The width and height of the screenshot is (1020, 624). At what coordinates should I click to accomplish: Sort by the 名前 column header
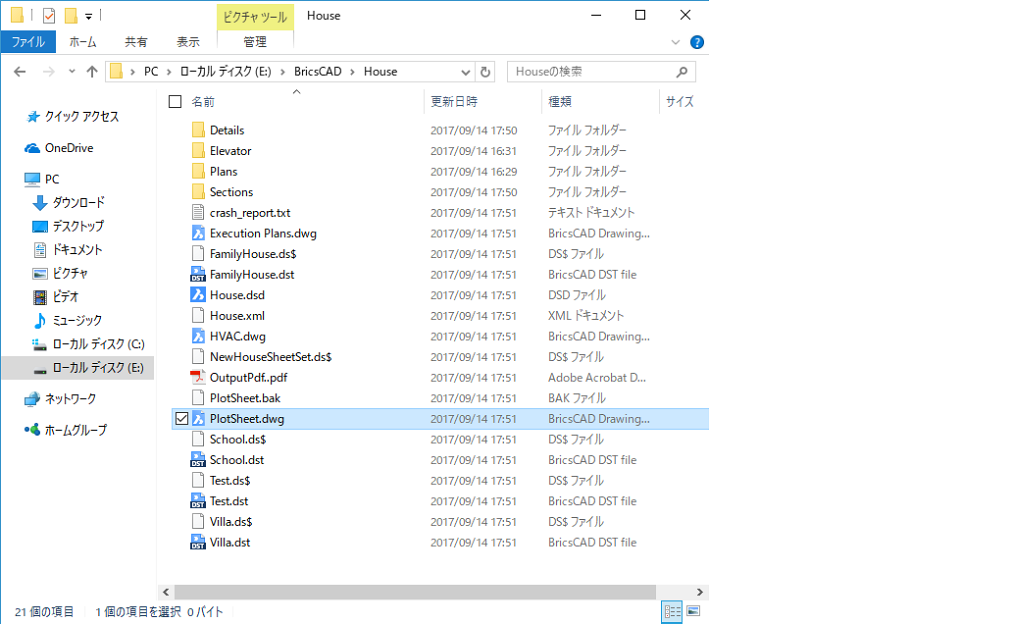(x=203, y=102)
